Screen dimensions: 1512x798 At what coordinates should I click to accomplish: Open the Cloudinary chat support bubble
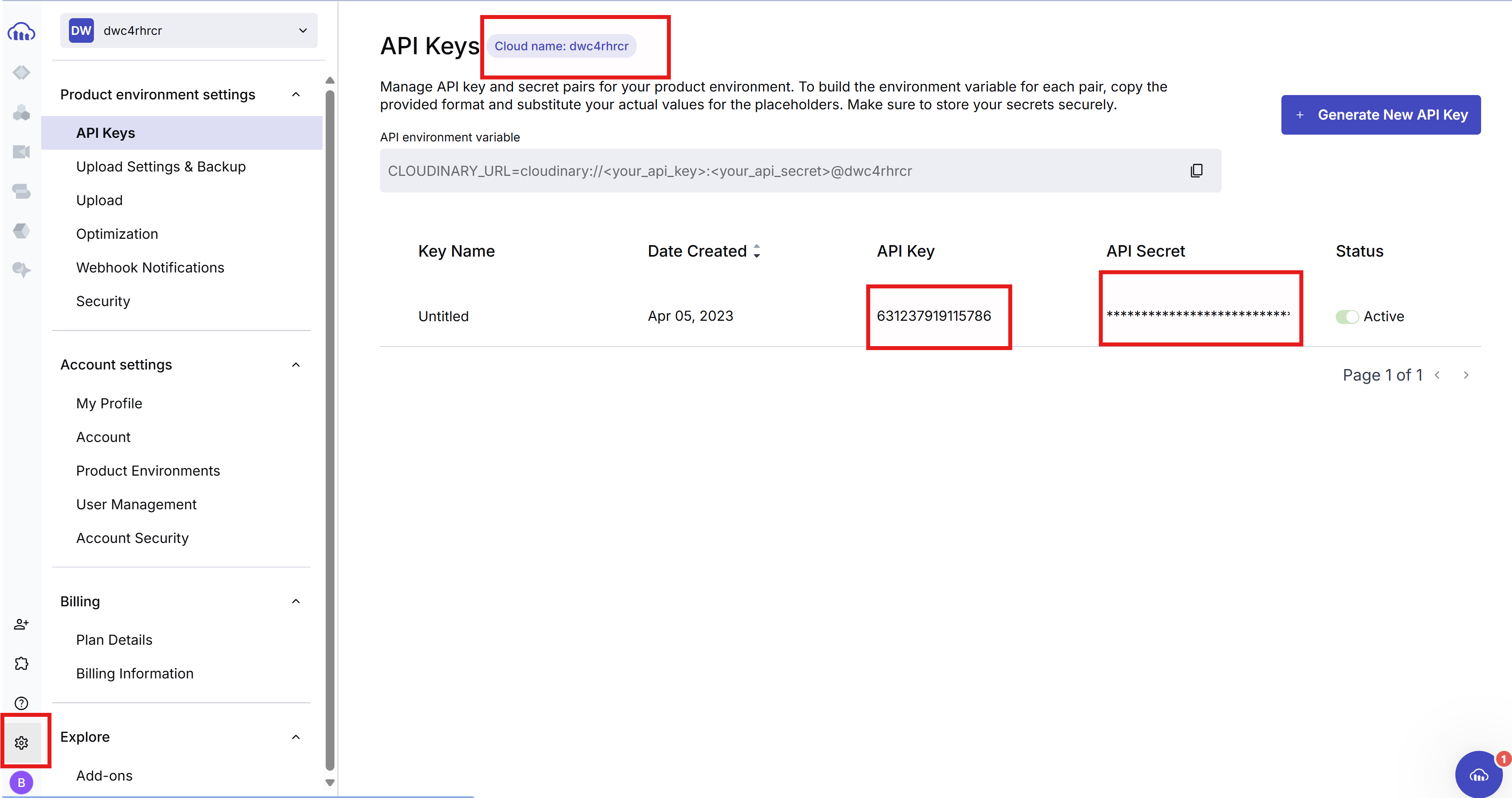(x=1479, y=775)
